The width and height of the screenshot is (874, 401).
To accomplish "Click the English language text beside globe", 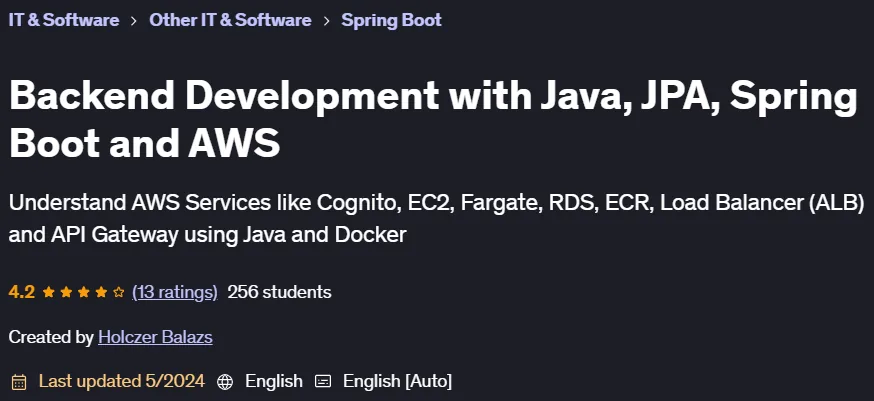I will 274,381.
